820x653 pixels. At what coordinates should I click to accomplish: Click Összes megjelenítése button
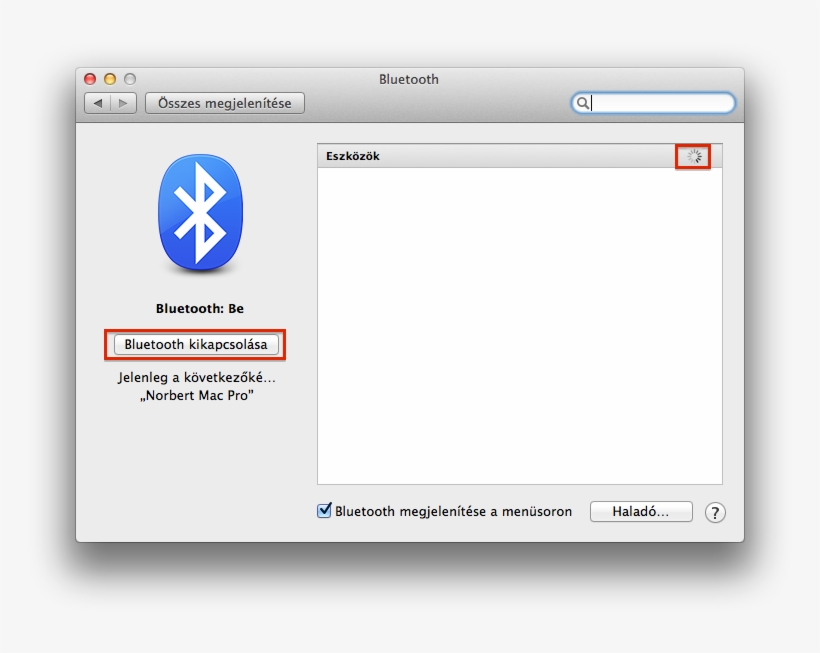point(225,103)
